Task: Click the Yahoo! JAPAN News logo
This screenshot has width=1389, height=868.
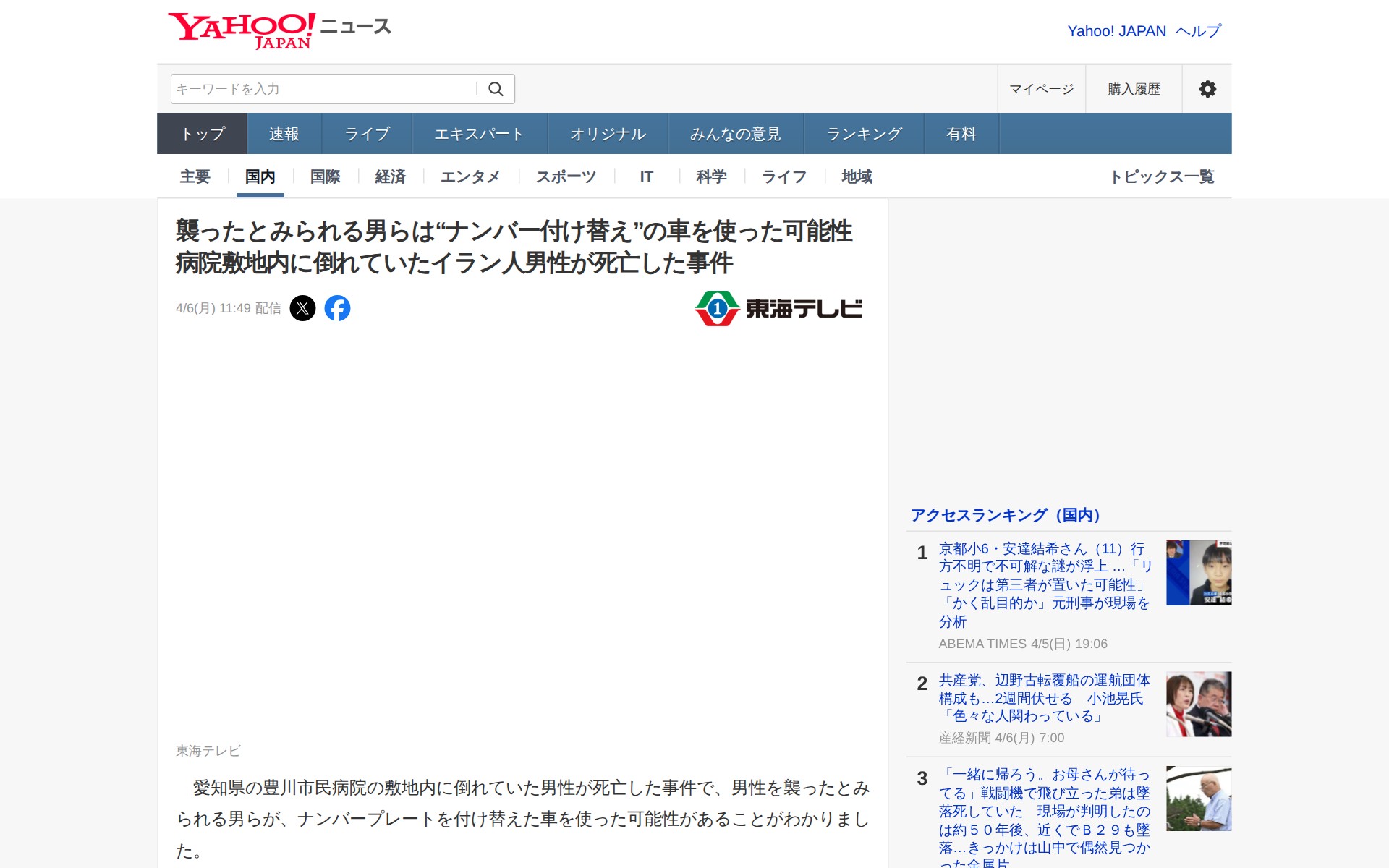Action: [x=279, y=30]
